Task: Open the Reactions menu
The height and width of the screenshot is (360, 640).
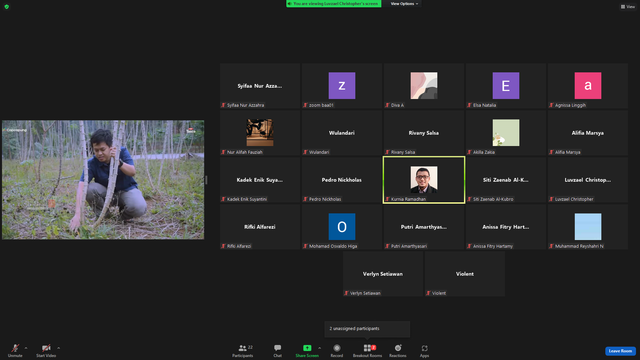Action: (x=398, y=350)
